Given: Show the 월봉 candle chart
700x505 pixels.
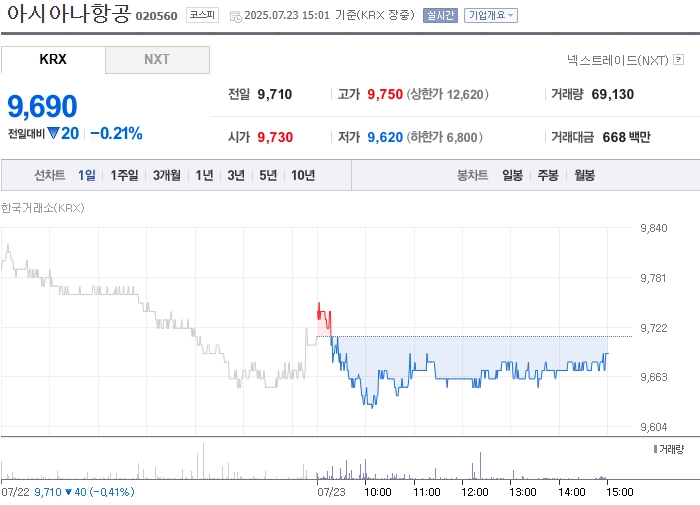Looking at the screenshot, I should point(584,175).
